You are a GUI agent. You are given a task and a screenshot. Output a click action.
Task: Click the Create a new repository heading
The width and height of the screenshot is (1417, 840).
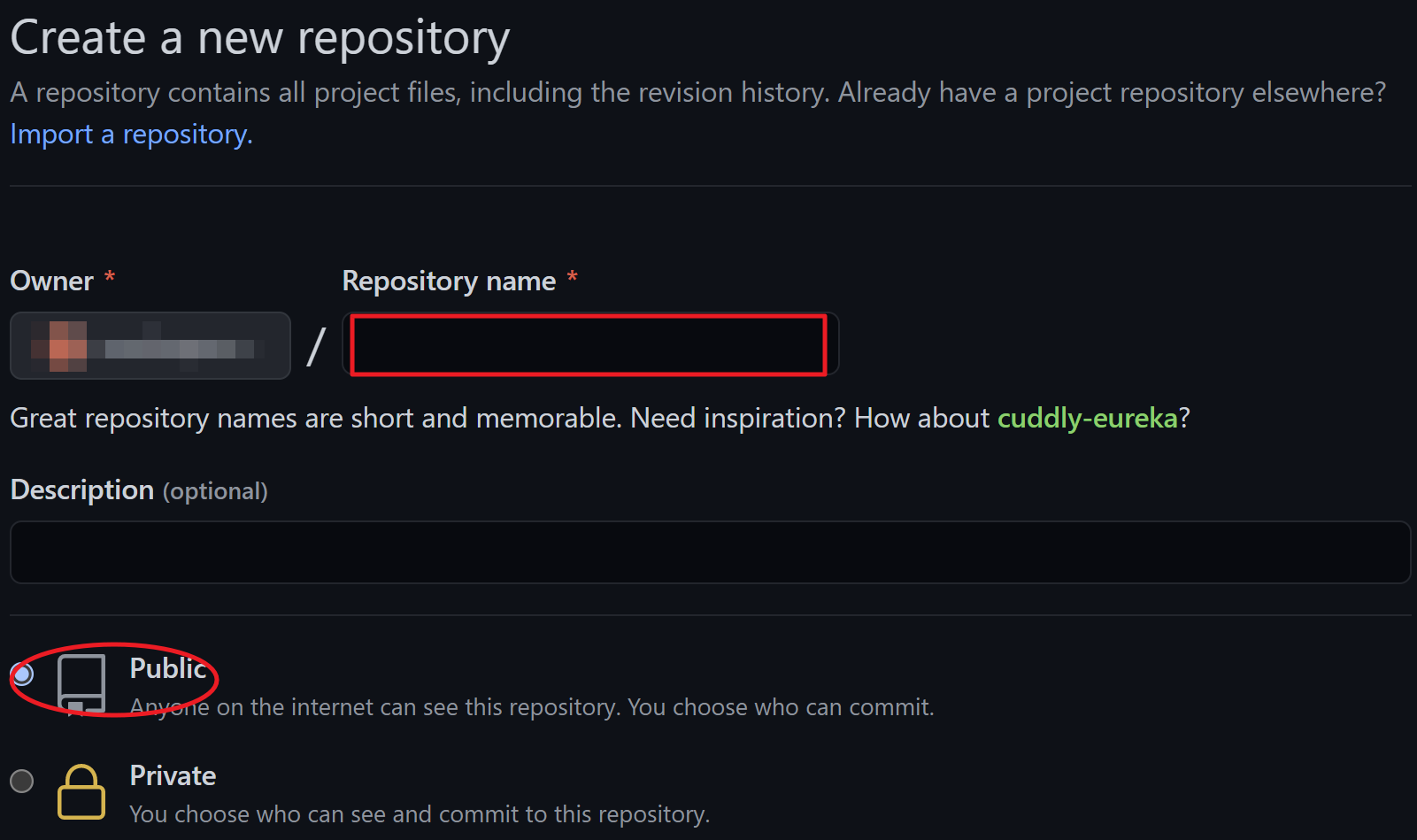click(x=260, y=38)
